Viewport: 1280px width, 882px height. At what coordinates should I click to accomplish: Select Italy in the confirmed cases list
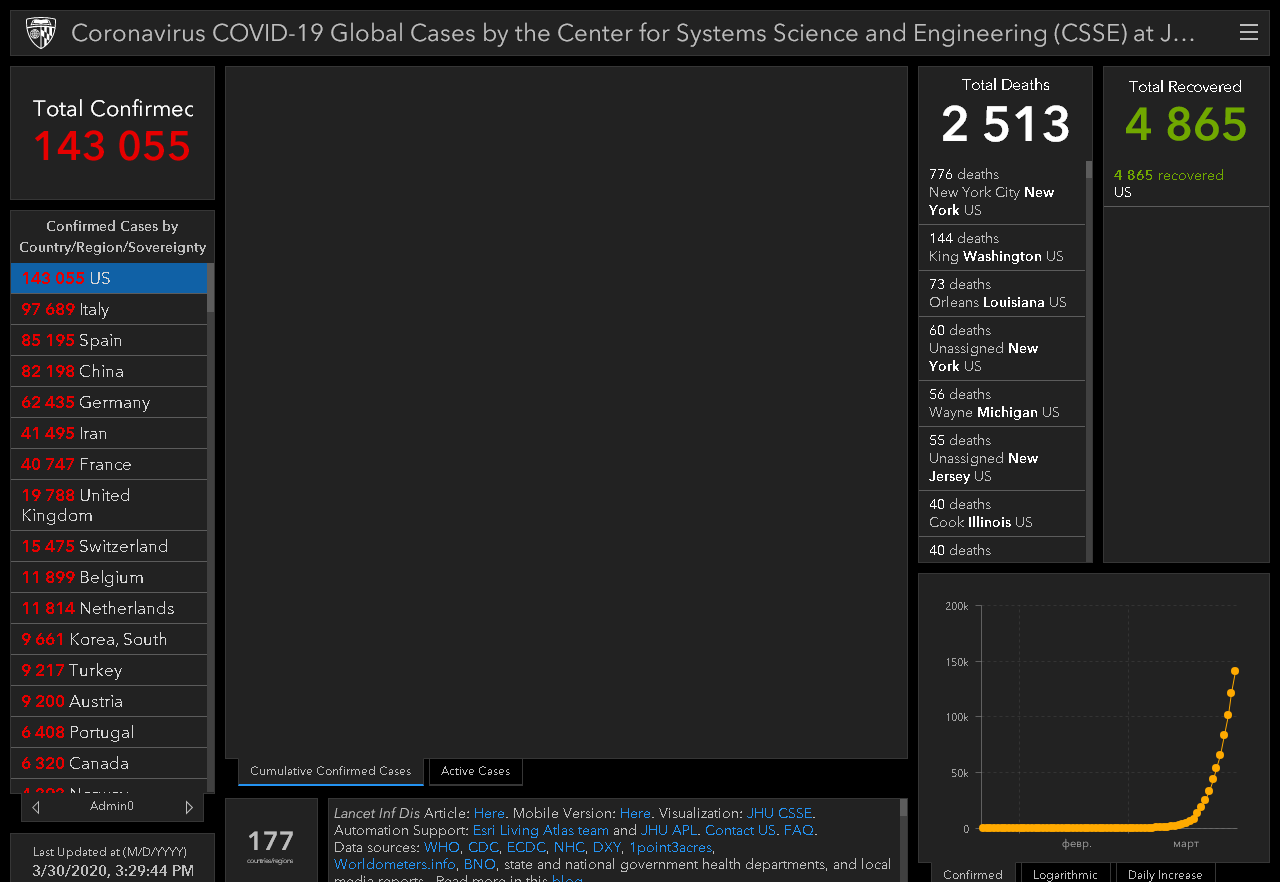[x=109, y=310]
